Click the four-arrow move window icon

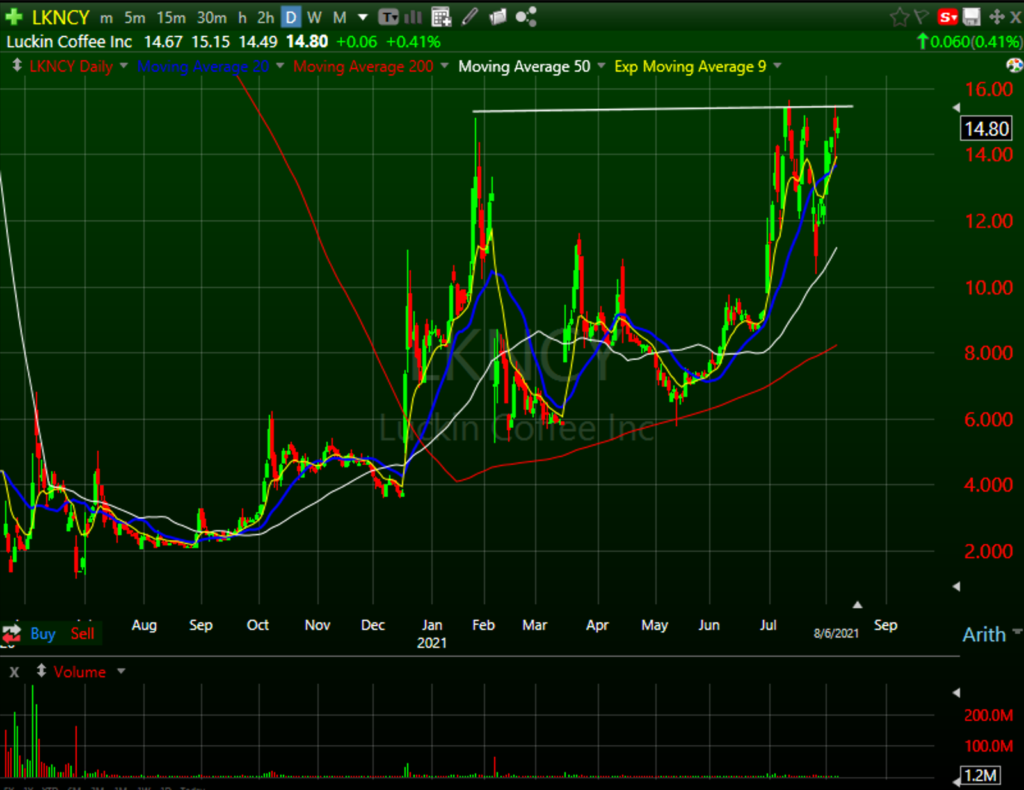pyautogui.click(x=997, y=18)
